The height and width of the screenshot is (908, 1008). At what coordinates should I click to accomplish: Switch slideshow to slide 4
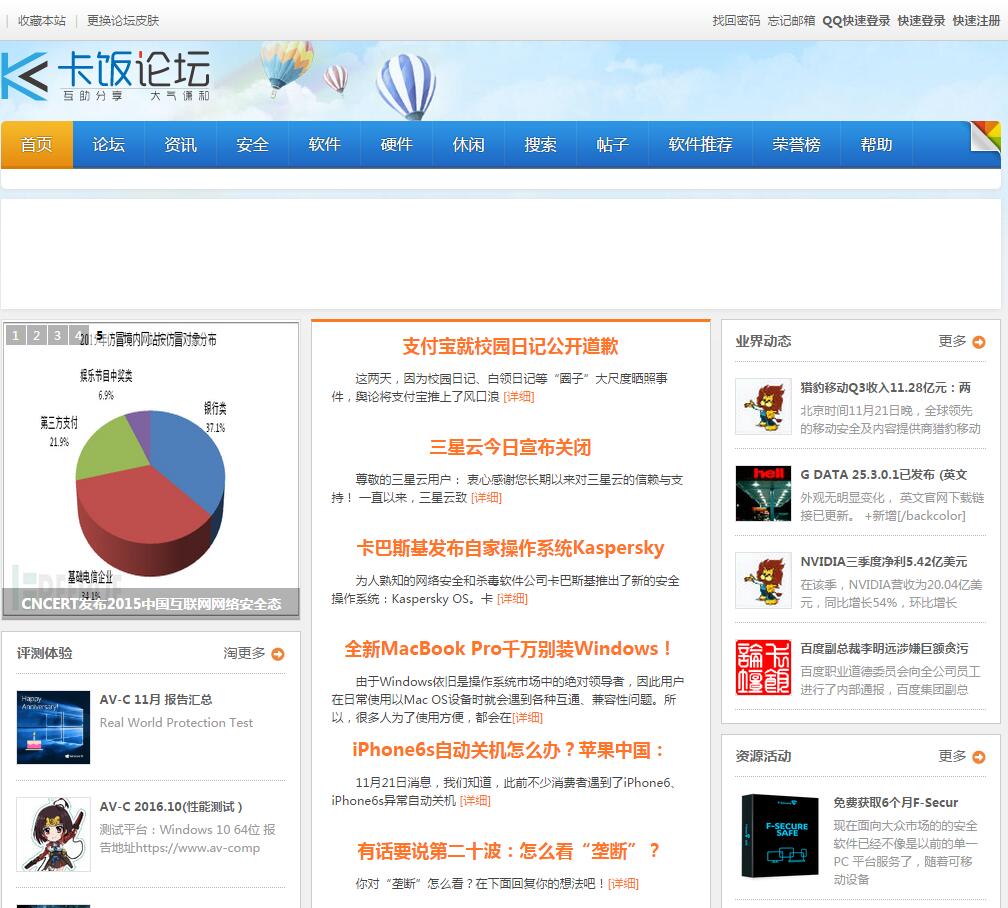coord(78,335)
